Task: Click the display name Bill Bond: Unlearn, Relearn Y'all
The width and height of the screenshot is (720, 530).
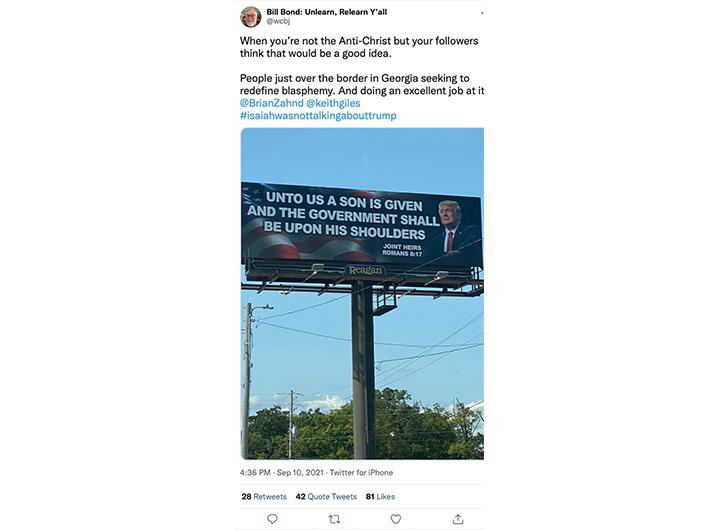Action: coord(326,12)
